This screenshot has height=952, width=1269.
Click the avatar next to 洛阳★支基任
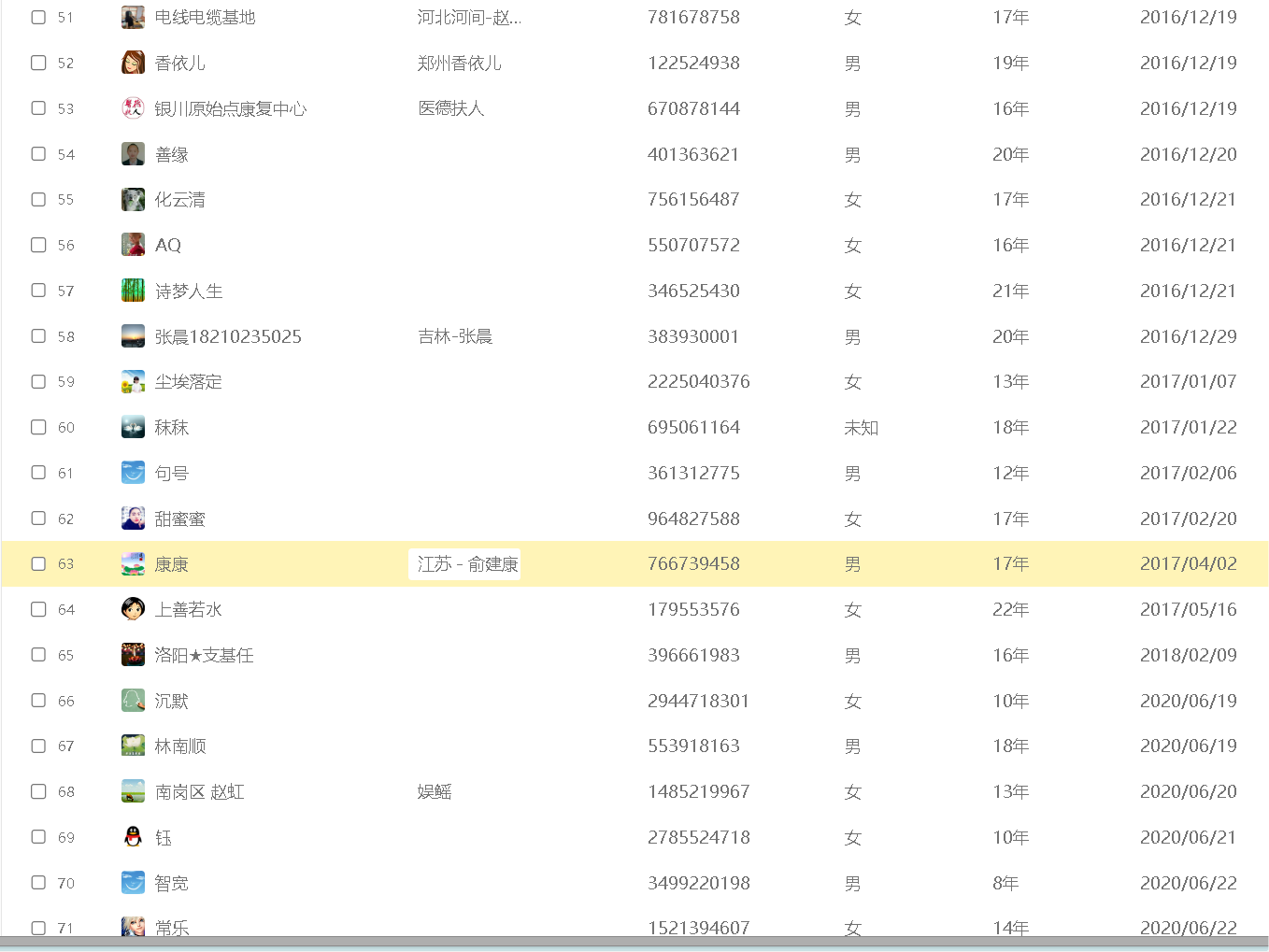[133, 655]
